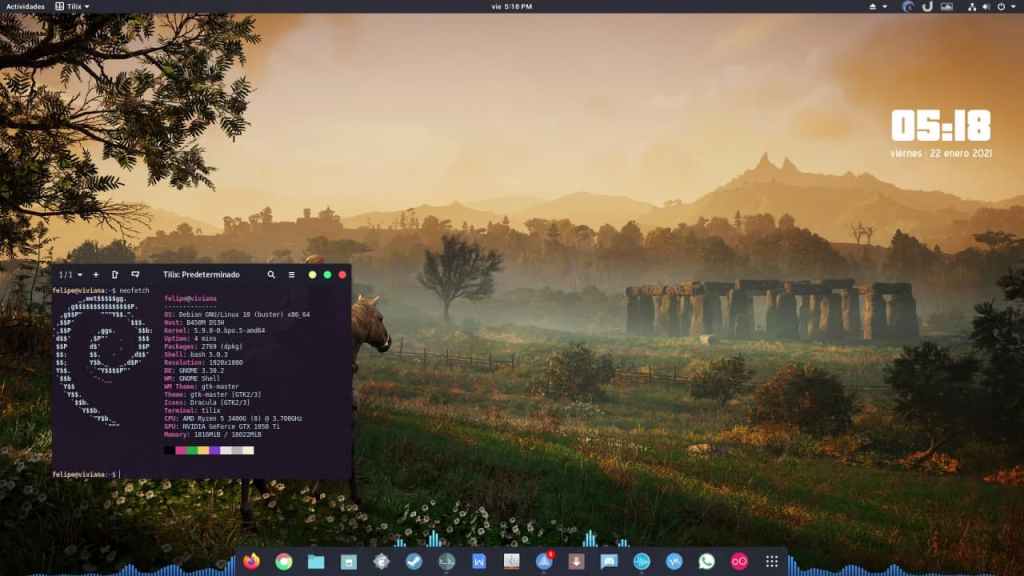Open Firefox from the dock
This screenshot has width=1024, height=576.
click(251, 561)
